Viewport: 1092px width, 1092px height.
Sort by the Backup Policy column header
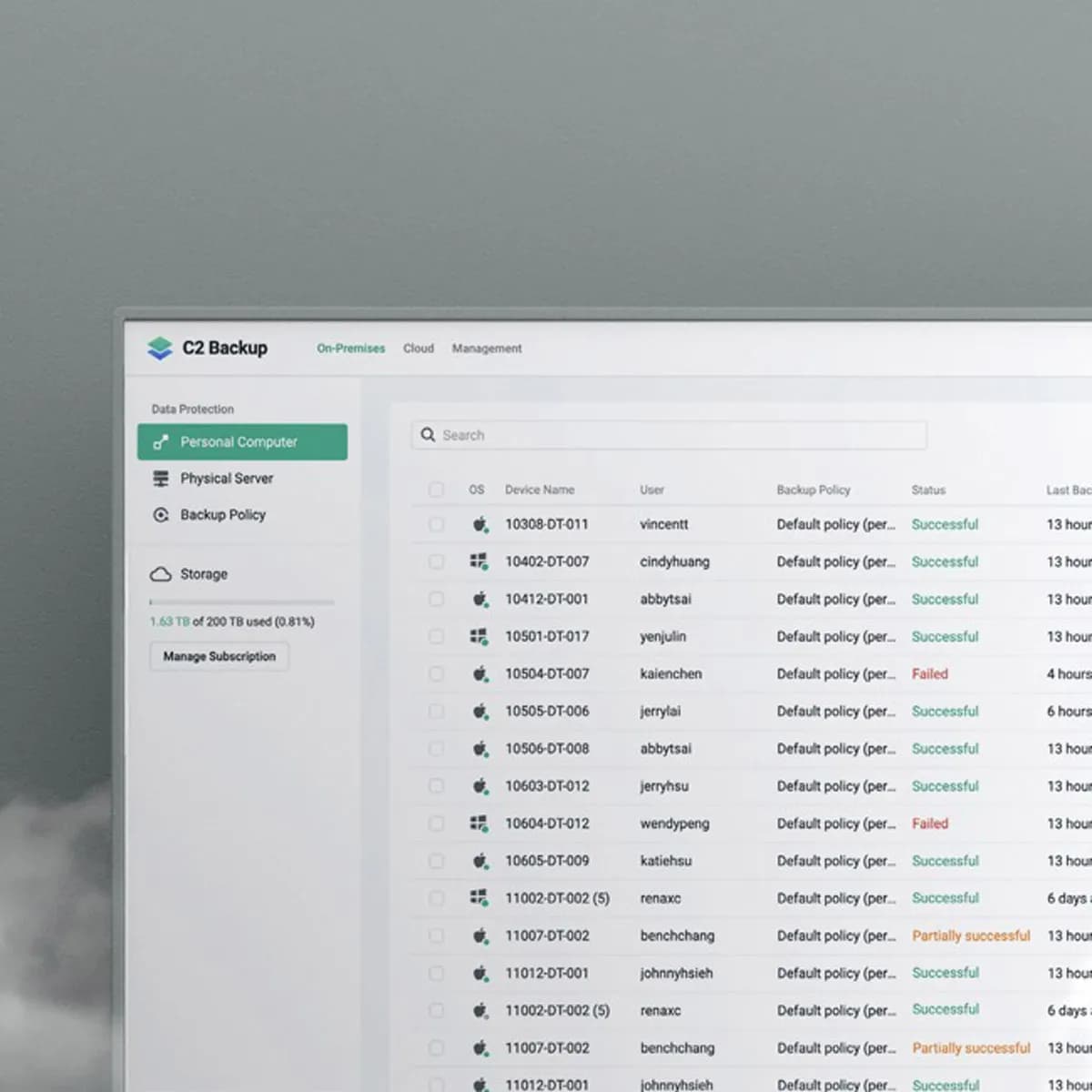pyautogui.click(x=814, y=490)
